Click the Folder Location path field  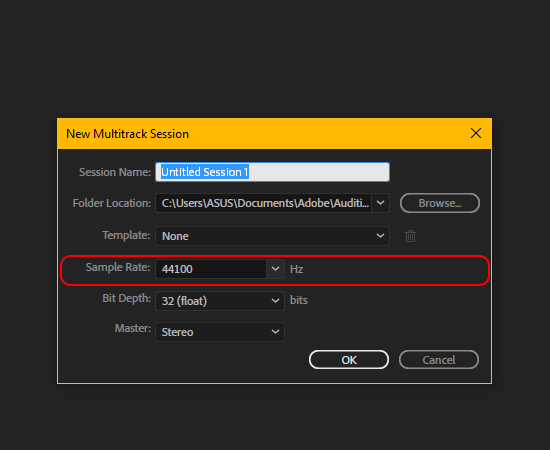tap(263, 203)
